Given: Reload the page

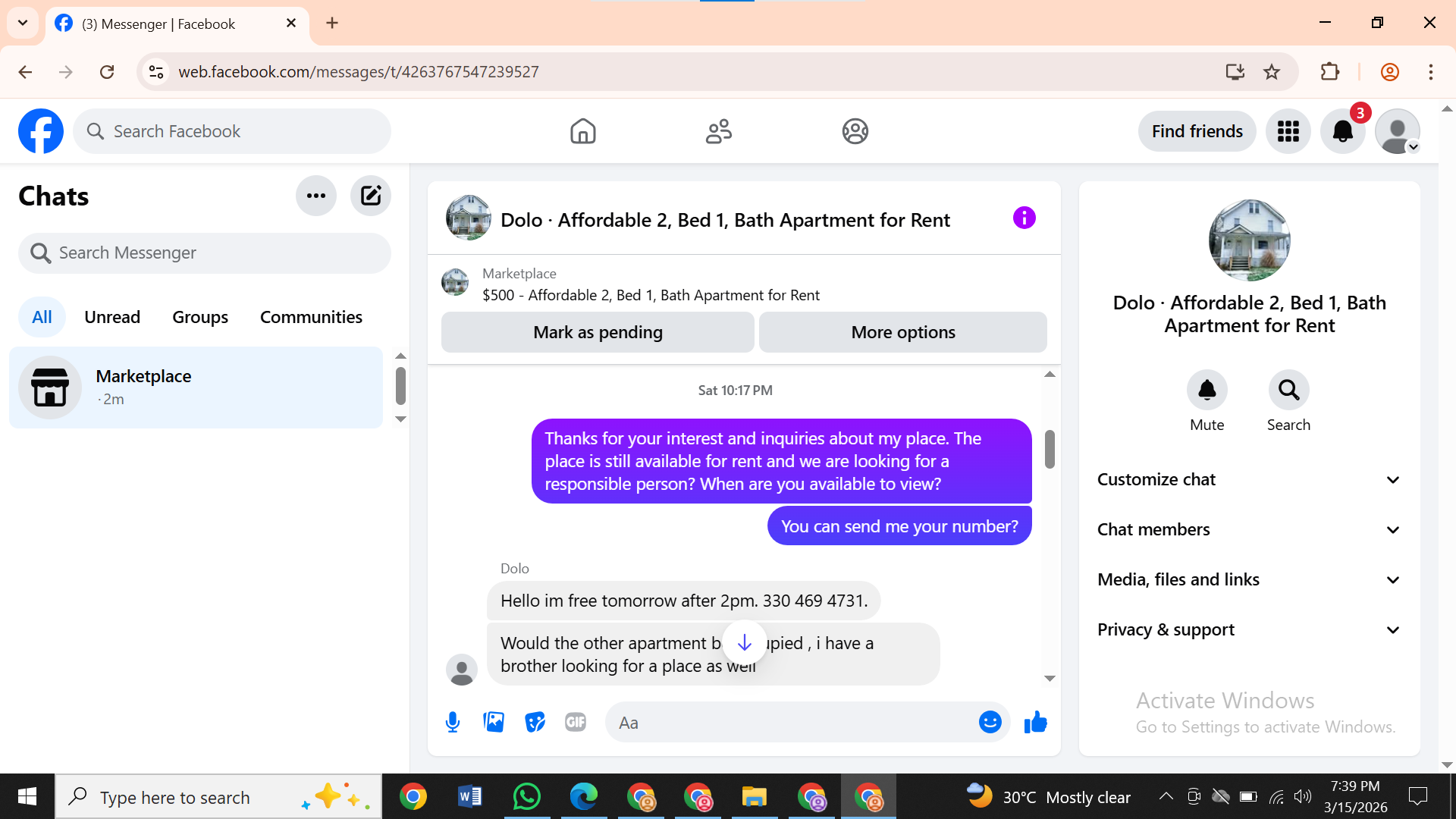Looking at the screenshot, I should 107,72.
